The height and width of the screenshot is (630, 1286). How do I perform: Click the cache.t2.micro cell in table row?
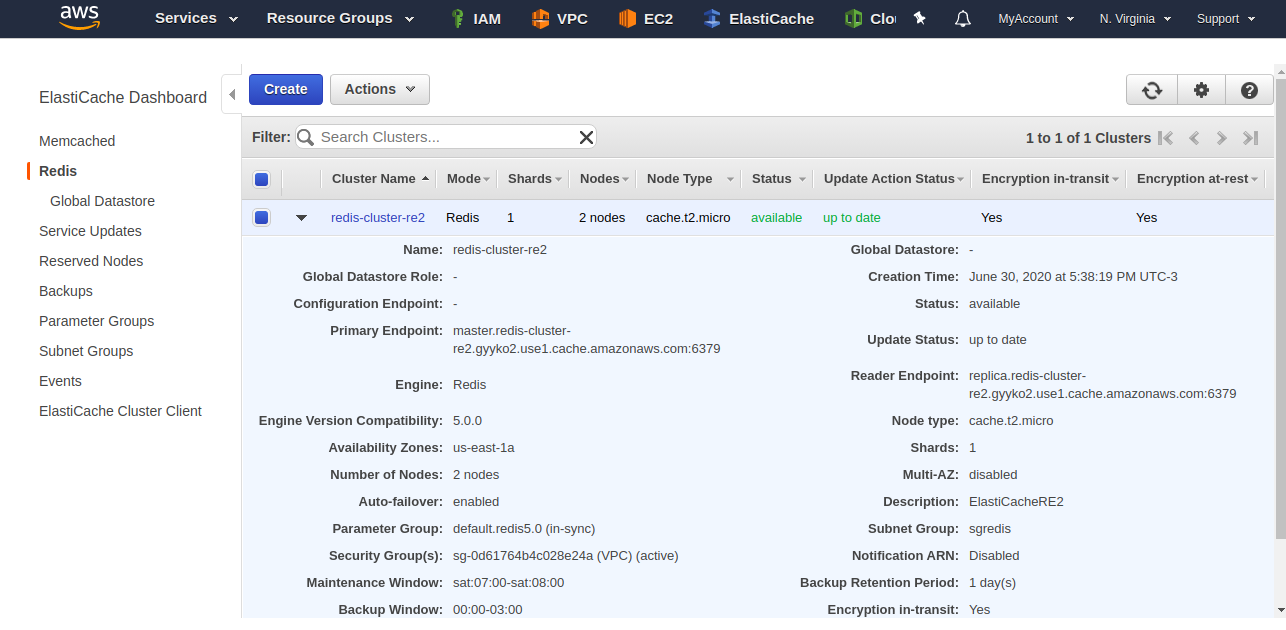(x=688, y=217)
